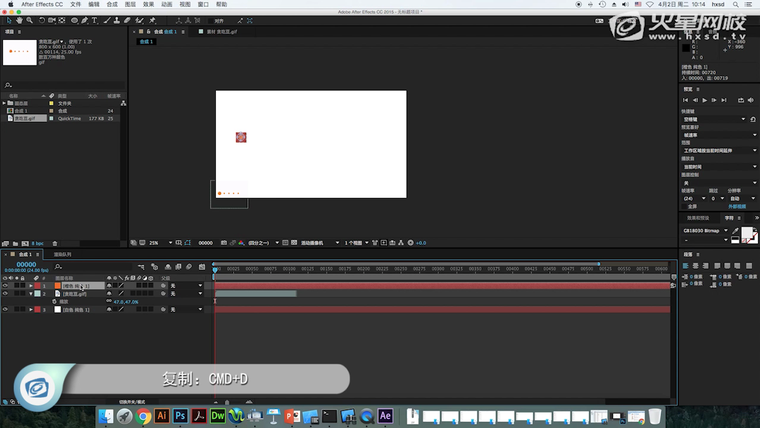Select the Zoom magnifier tool
This screenshot has width=760, height=428.
(29, 19)
